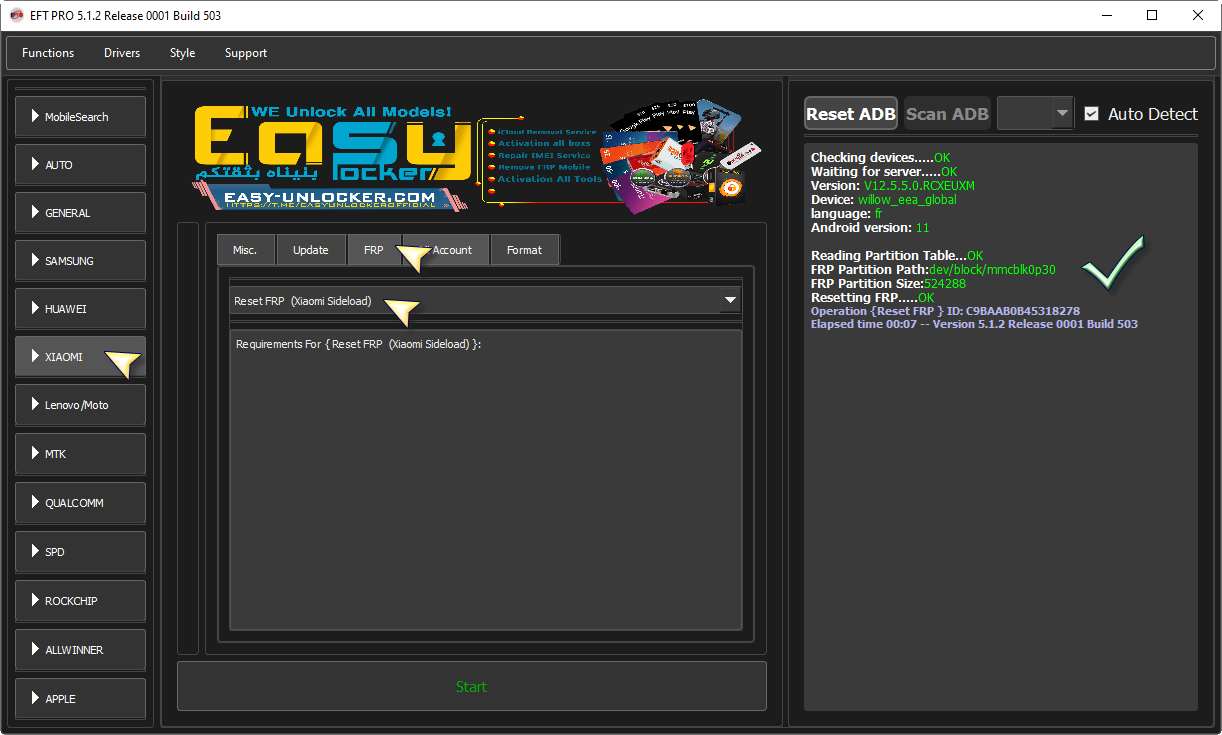Open the Drivers menu

122,53
